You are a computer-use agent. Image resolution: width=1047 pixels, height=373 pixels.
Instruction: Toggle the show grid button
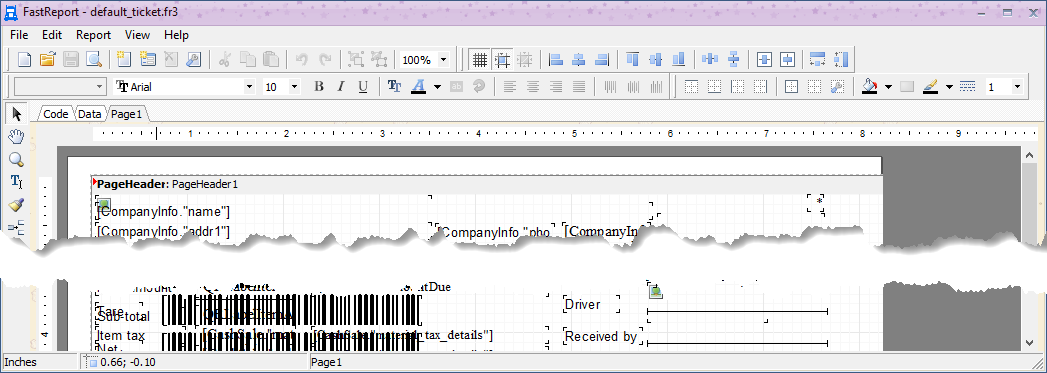click(x=479, y=59)
